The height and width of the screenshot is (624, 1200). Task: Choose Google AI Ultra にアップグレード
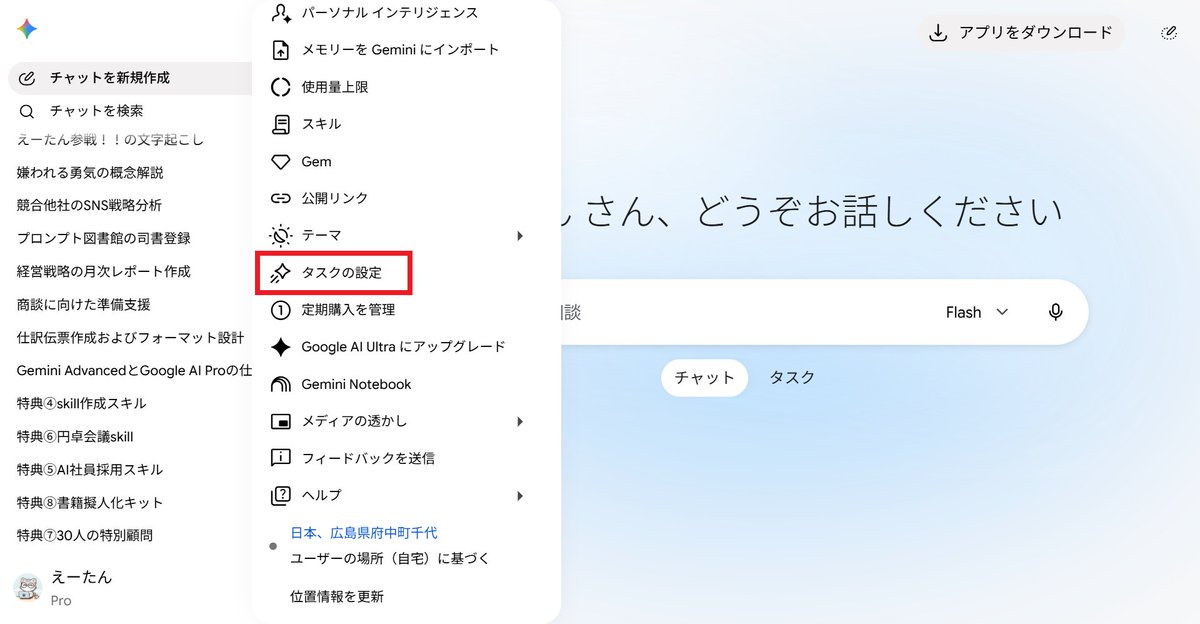tap(405, 347)
